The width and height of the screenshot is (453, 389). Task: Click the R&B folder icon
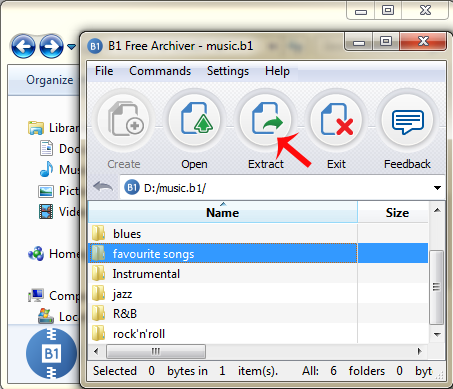coord(99,313)
